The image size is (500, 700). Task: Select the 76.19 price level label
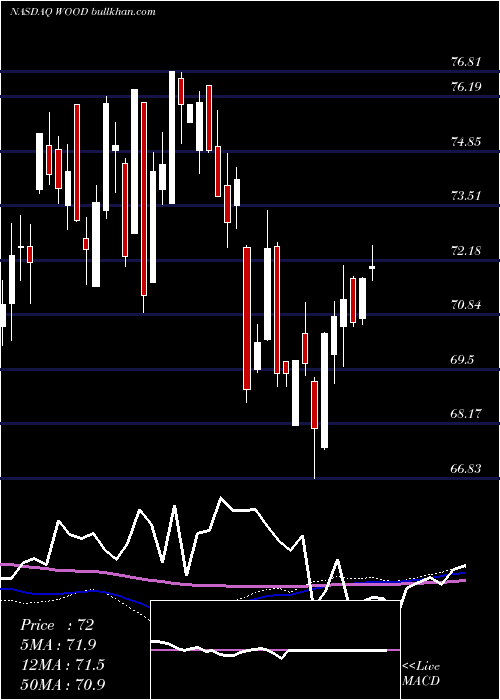(x=466, y=87)
